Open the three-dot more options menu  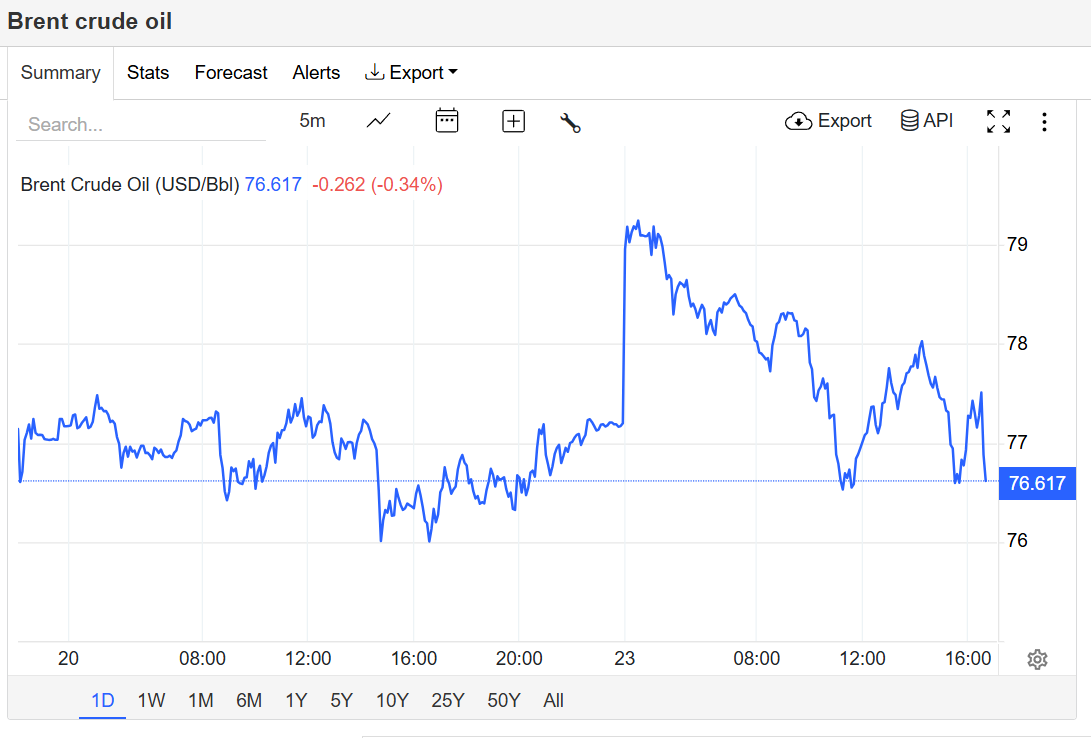point(1044,122)
